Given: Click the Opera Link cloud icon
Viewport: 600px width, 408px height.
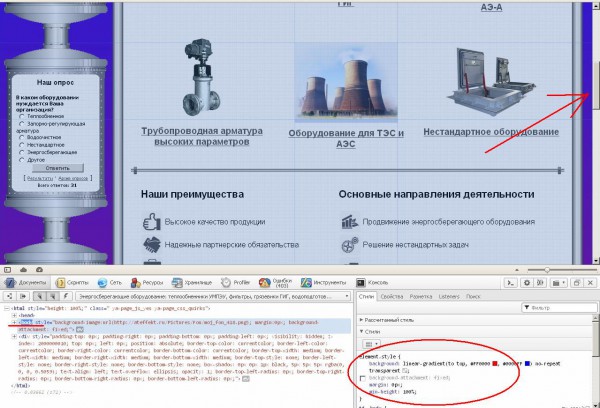Looking at the screenshot, I should click(23, 269).
